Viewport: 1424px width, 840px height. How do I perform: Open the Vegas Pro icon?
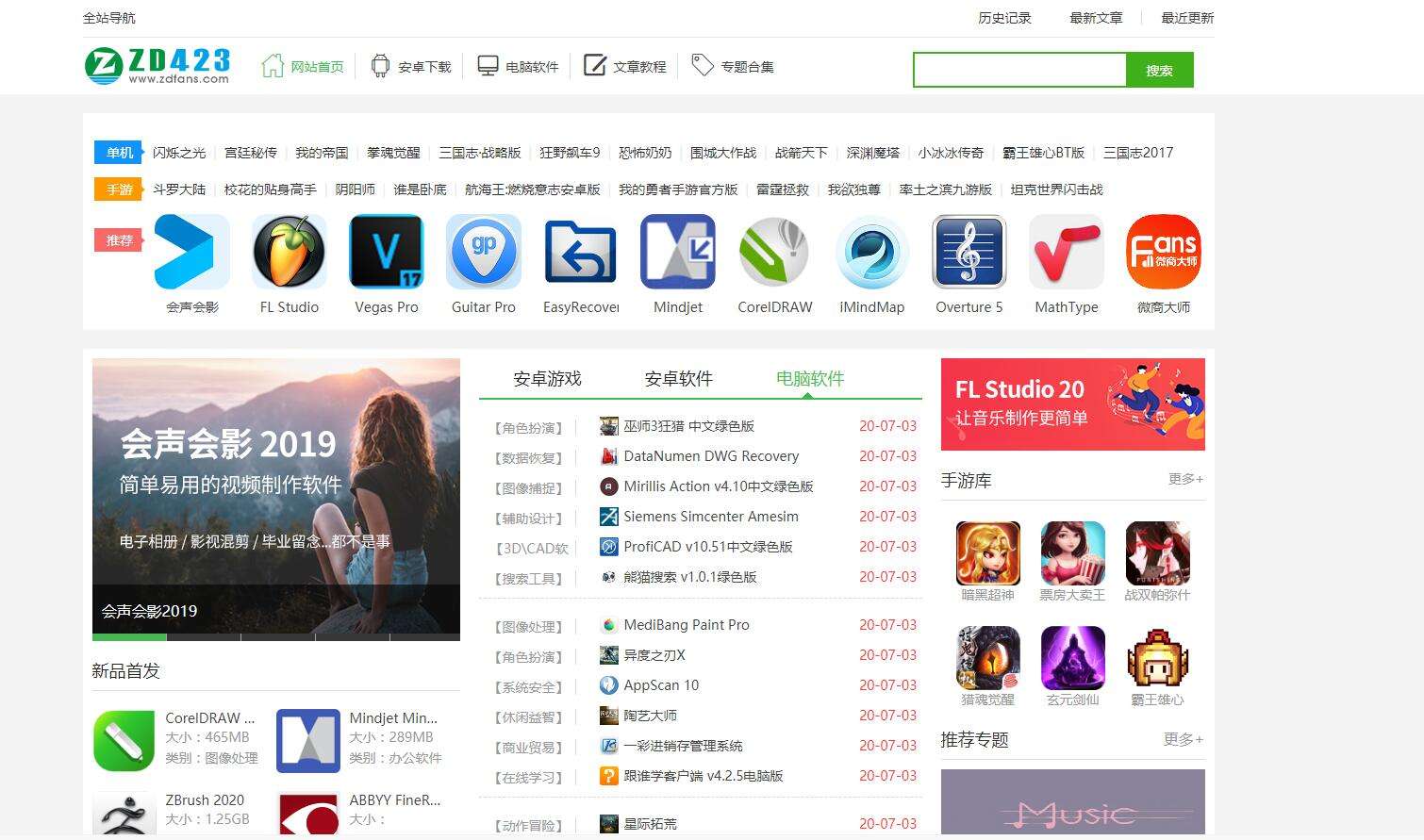(387, 252)
